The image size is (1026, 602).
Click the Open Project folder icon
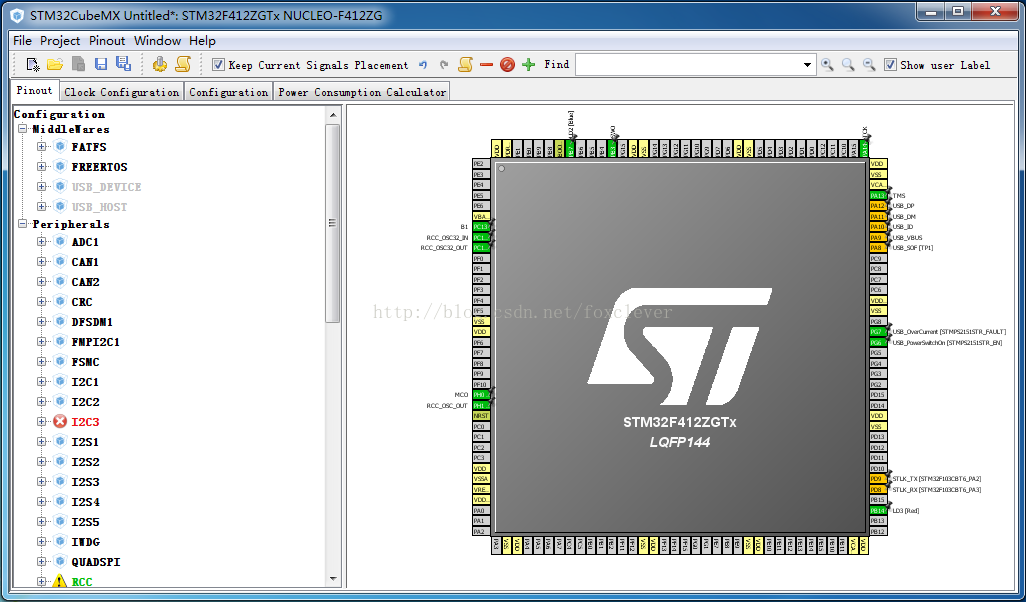pyautogui.click(x=55, y=64)
